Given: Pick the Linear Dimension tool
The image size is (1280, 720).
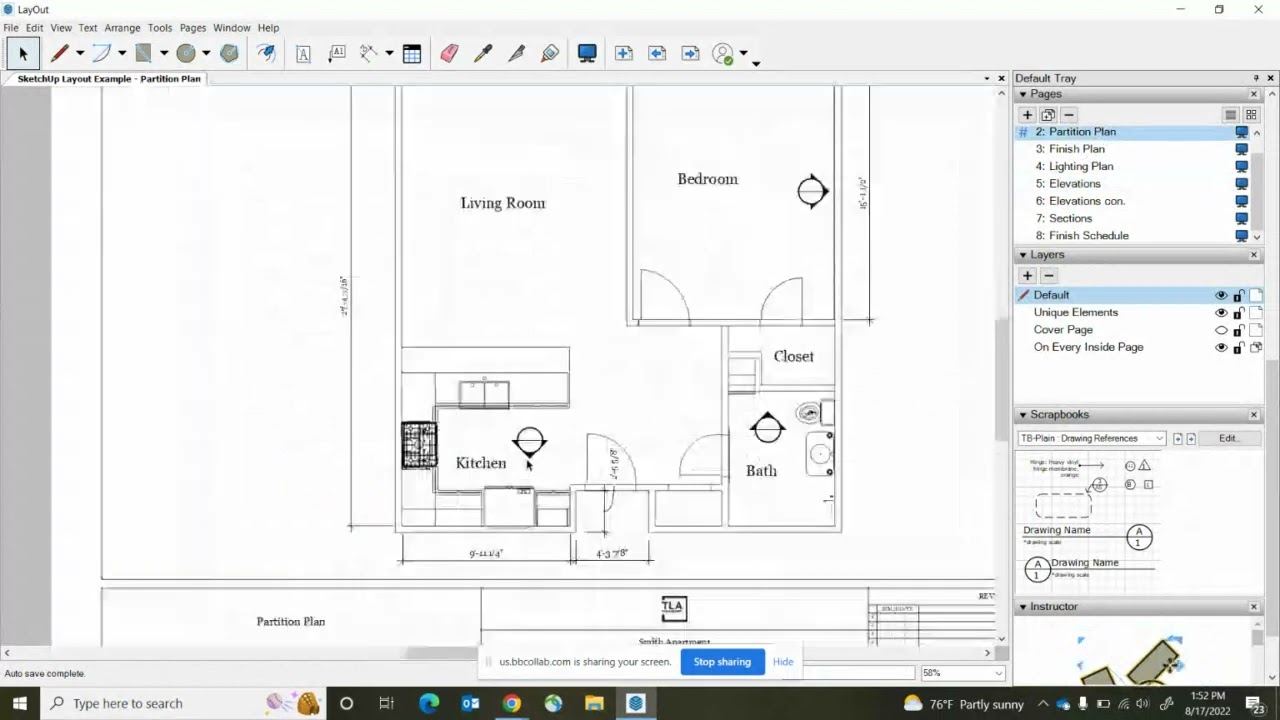Looking at the screenshot, I should pos(369,54).
